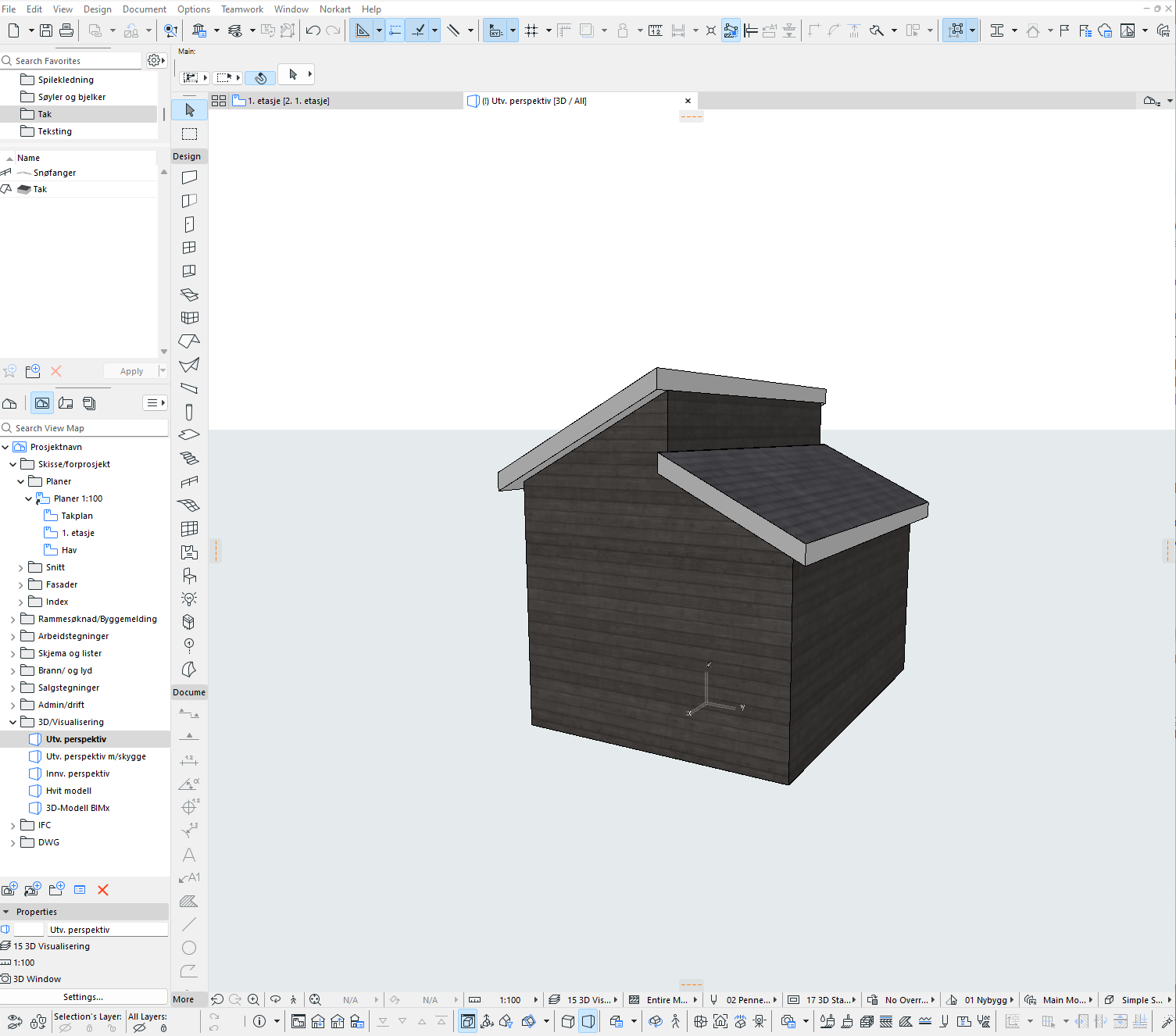Click the Settings... button
The image size is (1176, 1036).
(x=83, y=997)
